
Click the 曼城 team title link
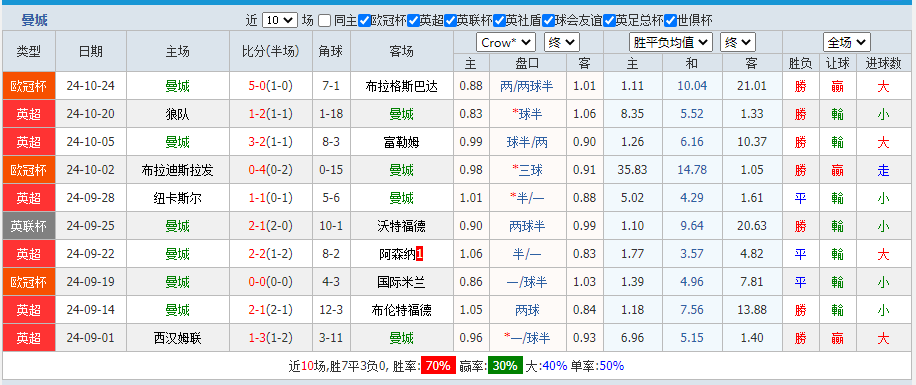(34, 20)
